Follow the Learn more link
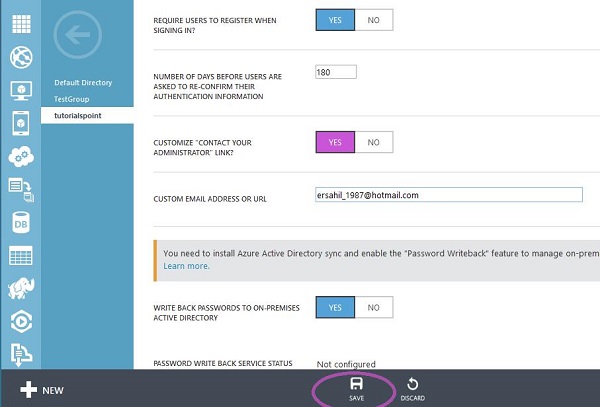 tap(186, 266)
